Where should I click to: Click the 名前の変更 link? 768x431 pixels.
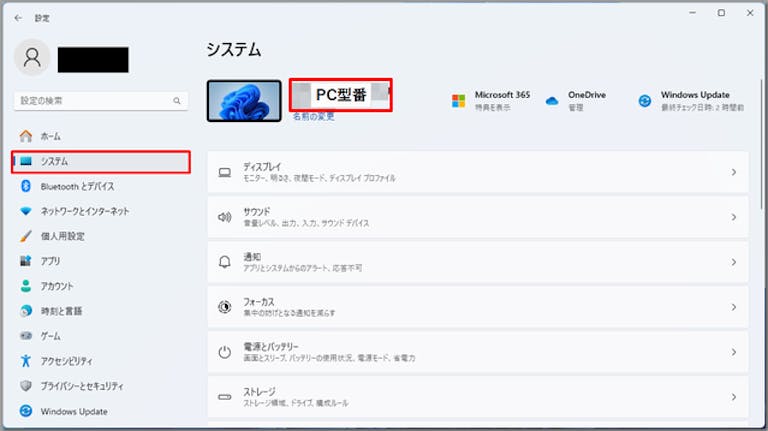click(x=313, y=117)
